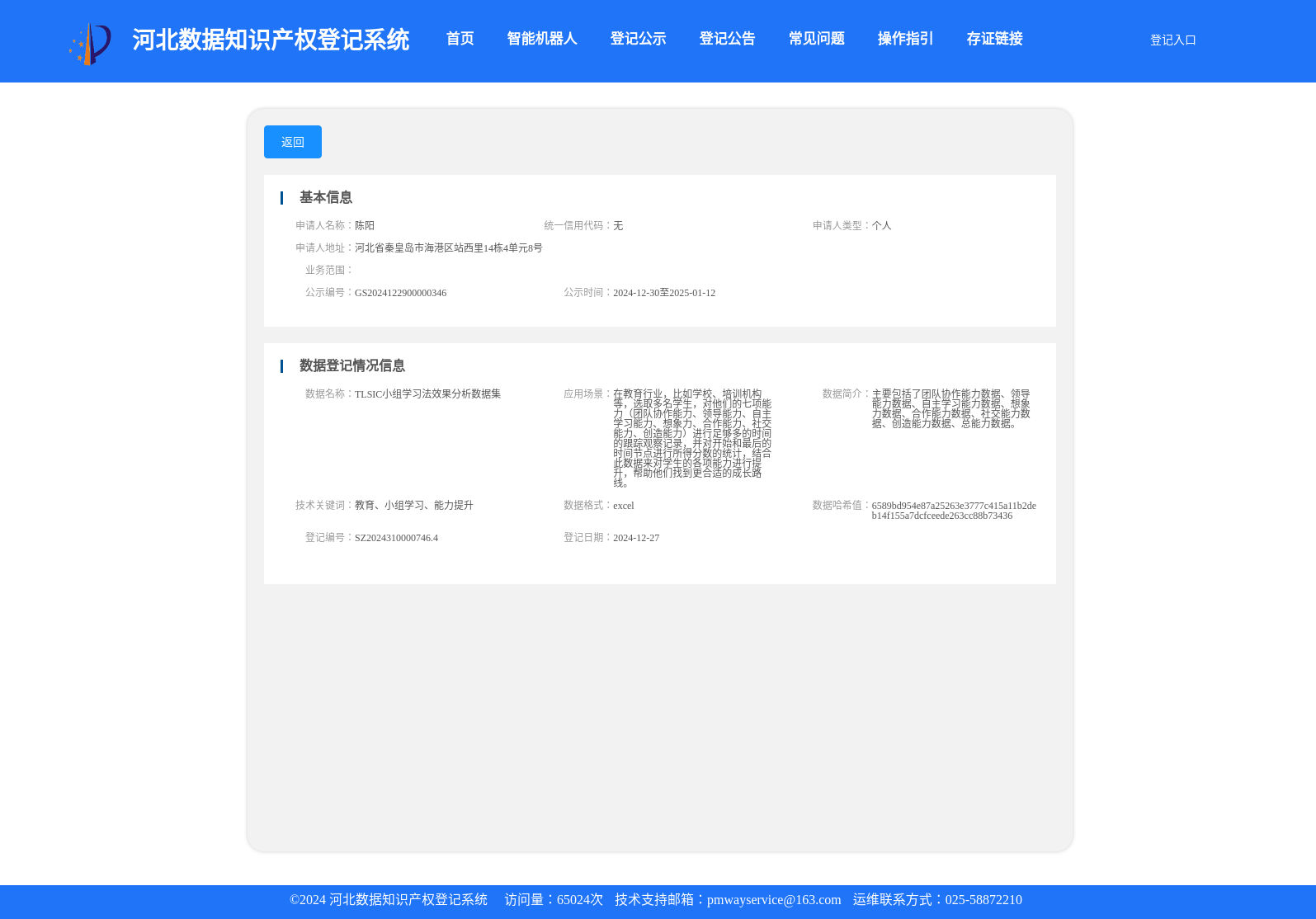The height and width of the screenshot is (919, 1316).
Task: Select the applicant address text
Action: click(x=449, y=247)
